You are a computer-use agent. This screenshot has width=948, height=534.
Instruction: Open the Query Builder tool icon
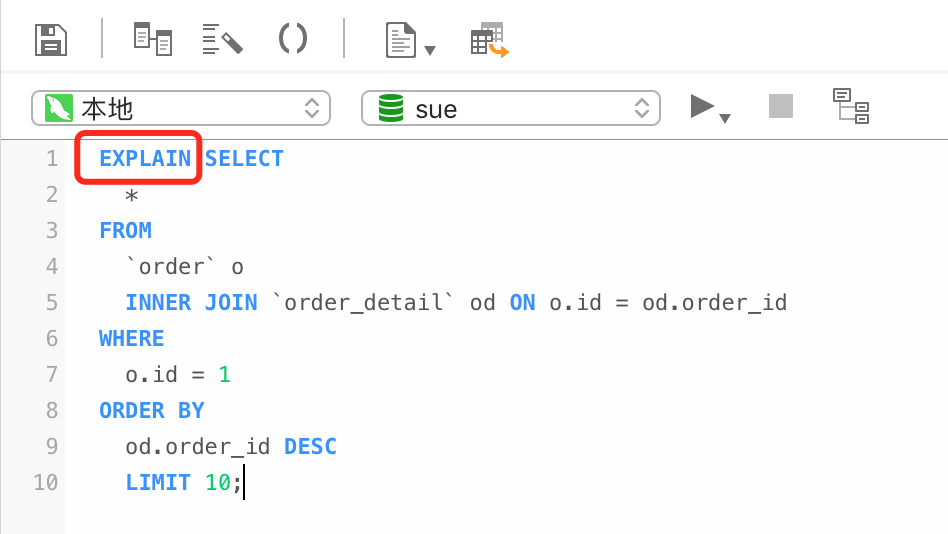153,39
